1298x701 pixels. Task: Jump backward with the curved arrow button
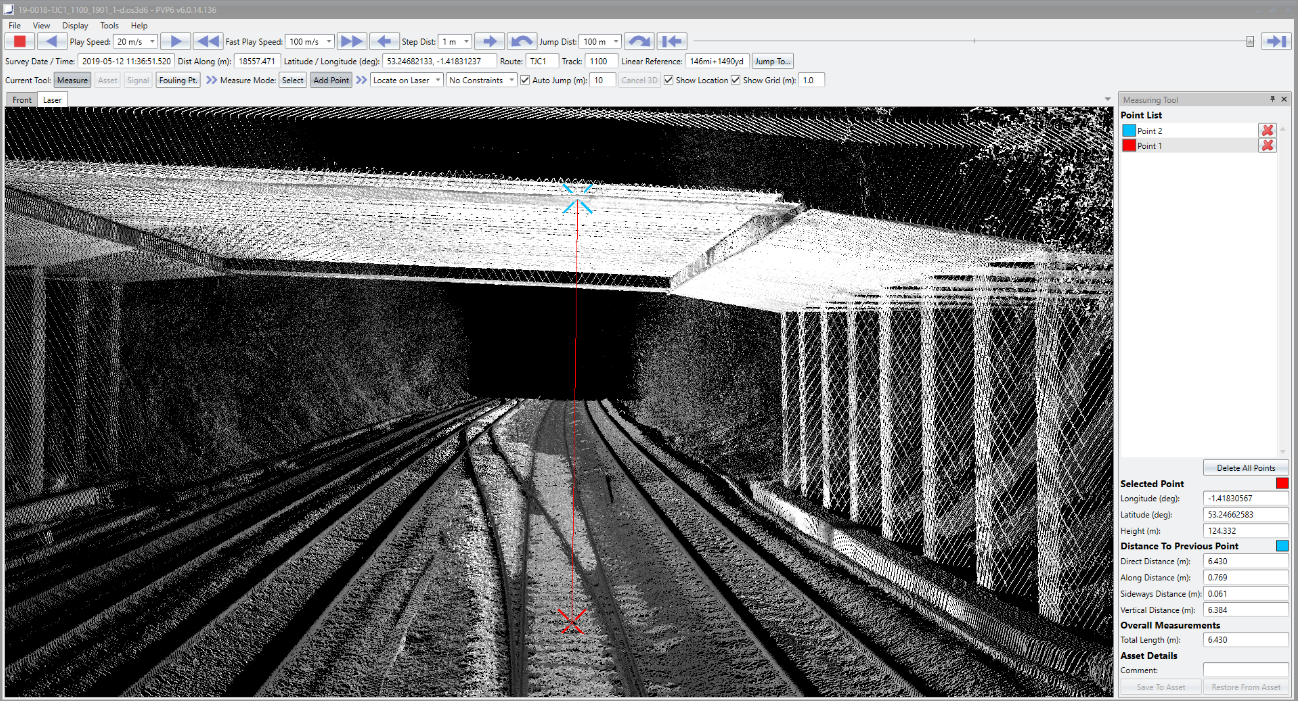click(521, 41)
